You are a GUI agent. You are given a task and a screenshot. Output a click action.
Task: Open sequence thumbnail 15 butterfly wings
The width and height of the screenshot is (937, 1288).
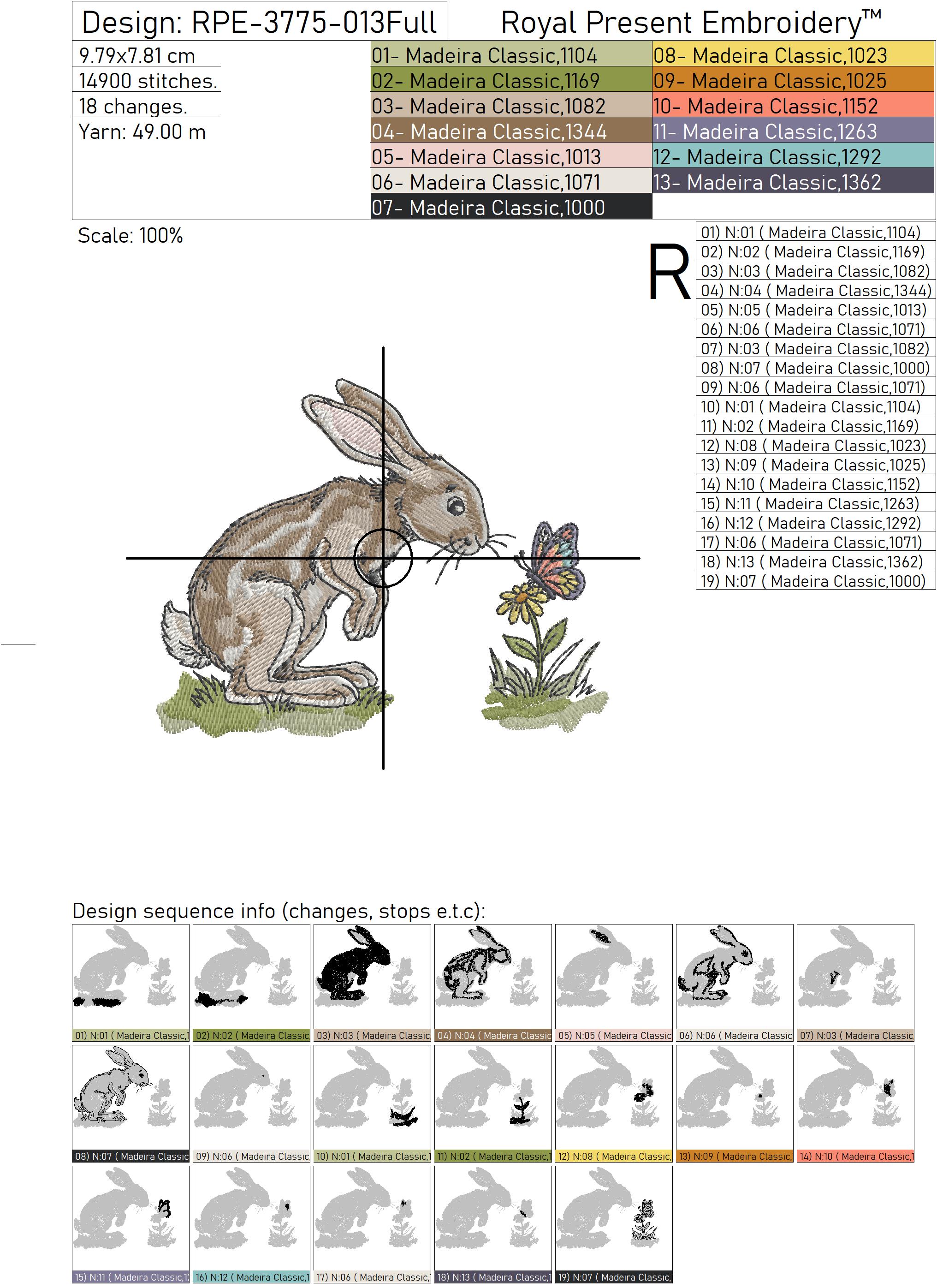click(130, 1219)
